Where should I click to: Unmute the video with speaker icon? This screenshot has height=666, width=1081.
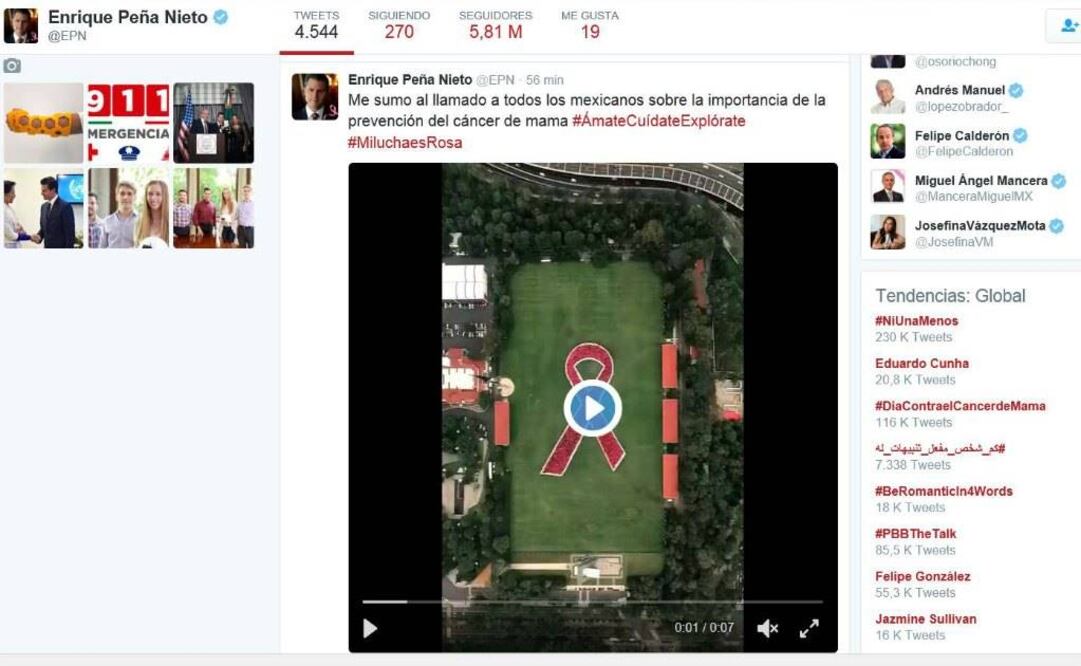pos(767,628)
